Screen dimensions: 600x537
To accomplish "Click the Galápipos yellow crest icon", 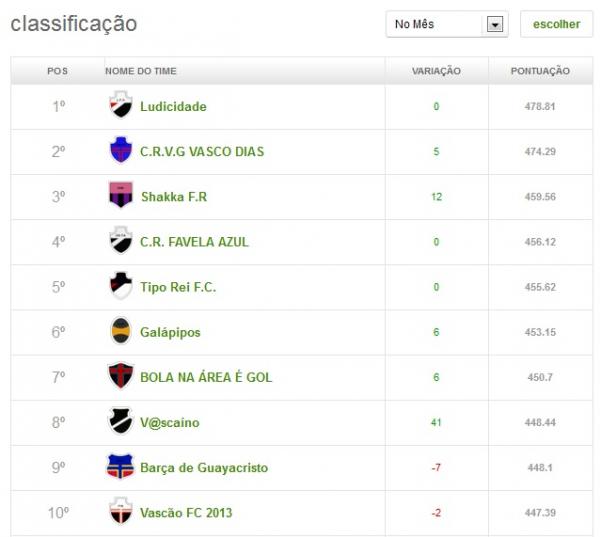I will click(x=120, y=331).
